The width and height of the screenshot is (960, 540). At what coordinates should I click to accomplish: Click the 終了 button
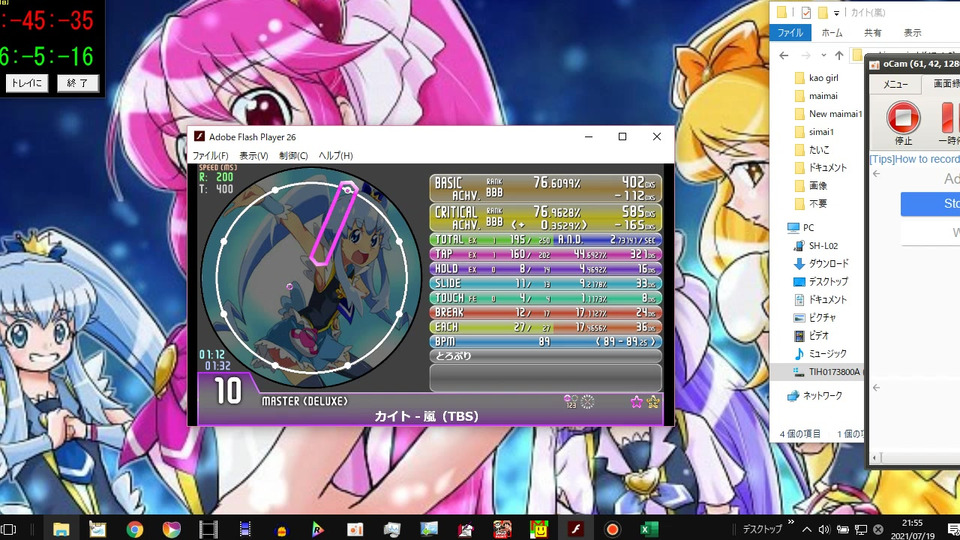point(77,83)
